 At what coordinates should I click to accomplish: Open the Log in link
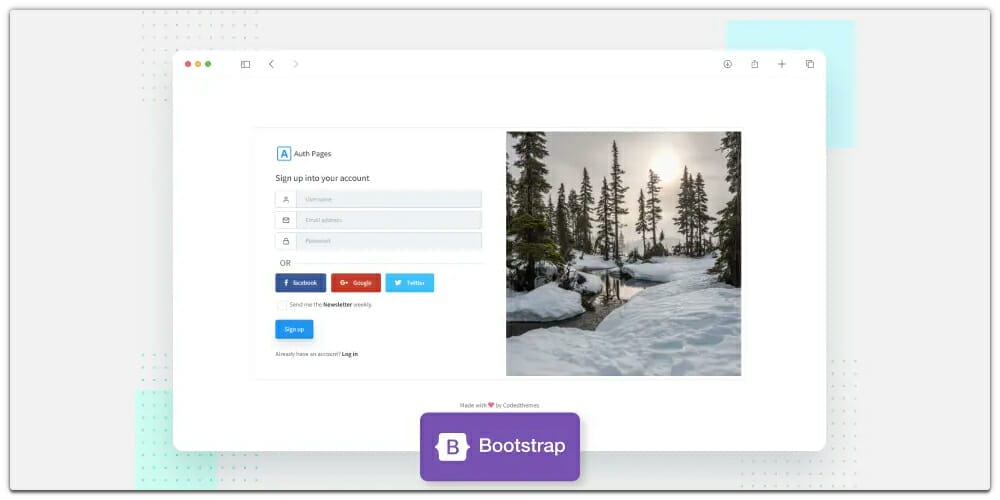point(350,354)
